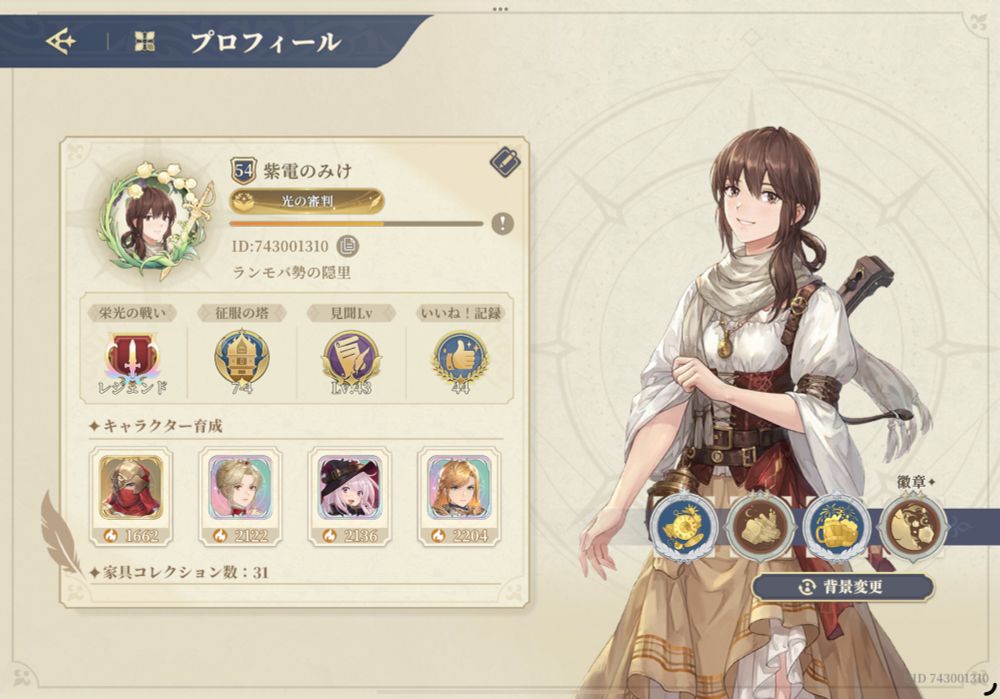1000x699 pixels.
Task: Open the witch hat character with 2136
Action: pos(350,496)
